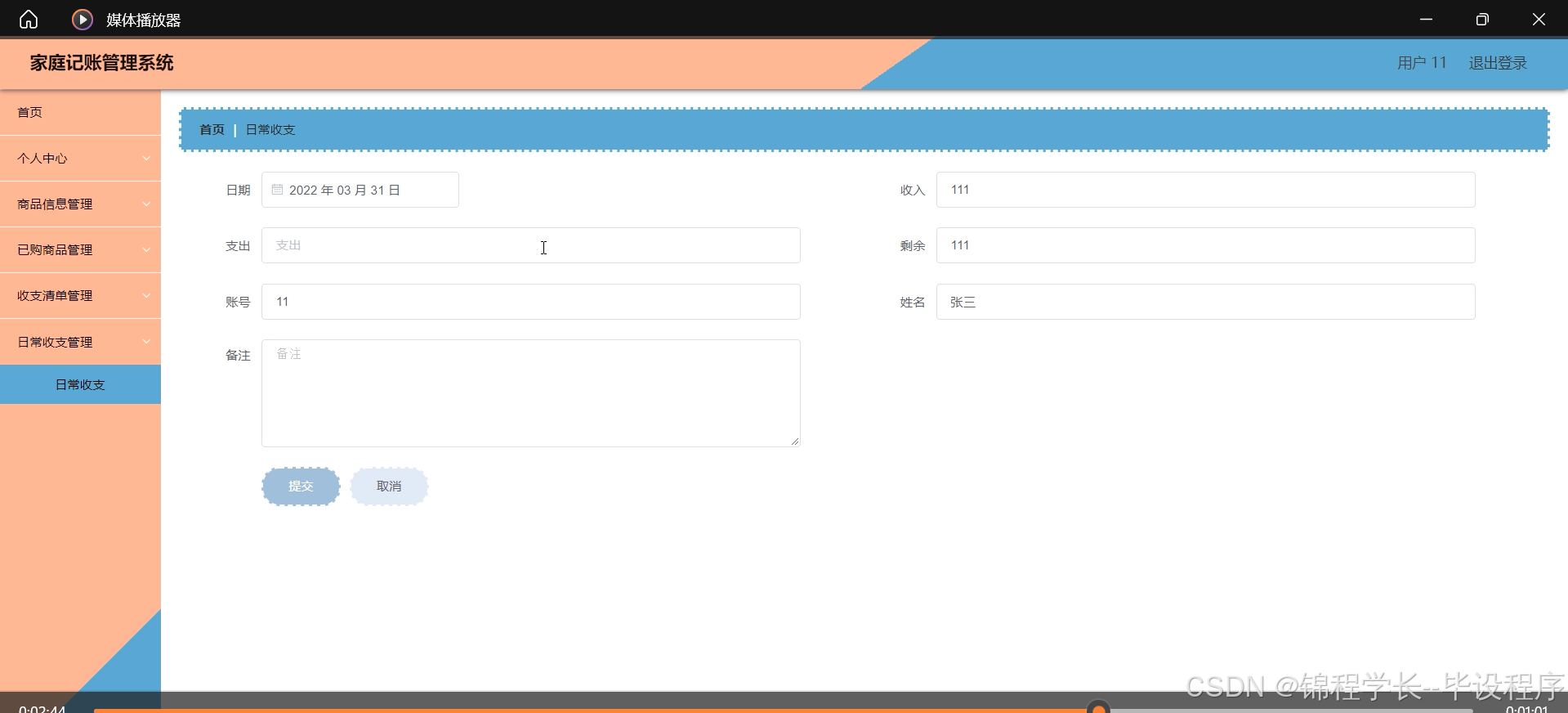Click the 媒体播放器 title text
This screenshot has height=713, width=1568.
[143, 20]
